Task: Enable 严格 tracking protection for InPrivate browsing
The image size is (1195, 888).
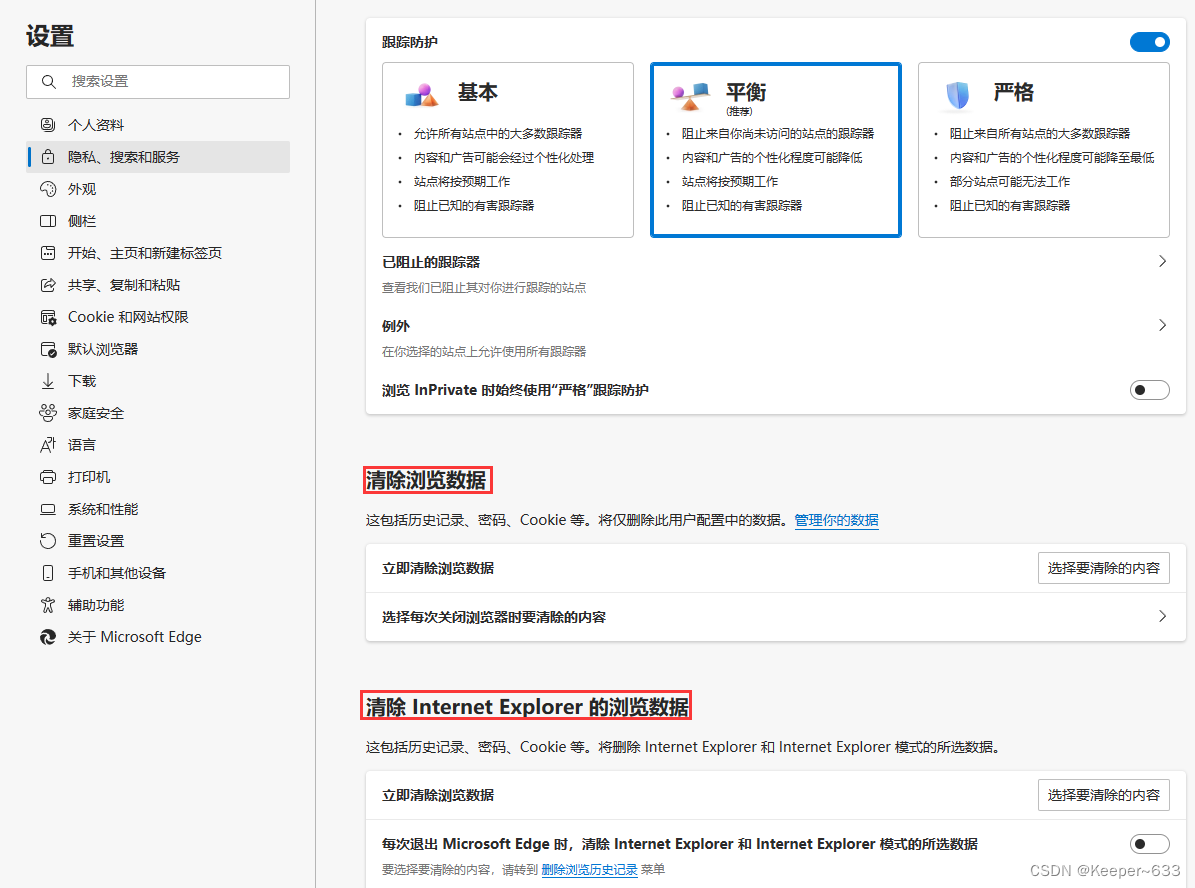Action: [x=1149, y=390]
